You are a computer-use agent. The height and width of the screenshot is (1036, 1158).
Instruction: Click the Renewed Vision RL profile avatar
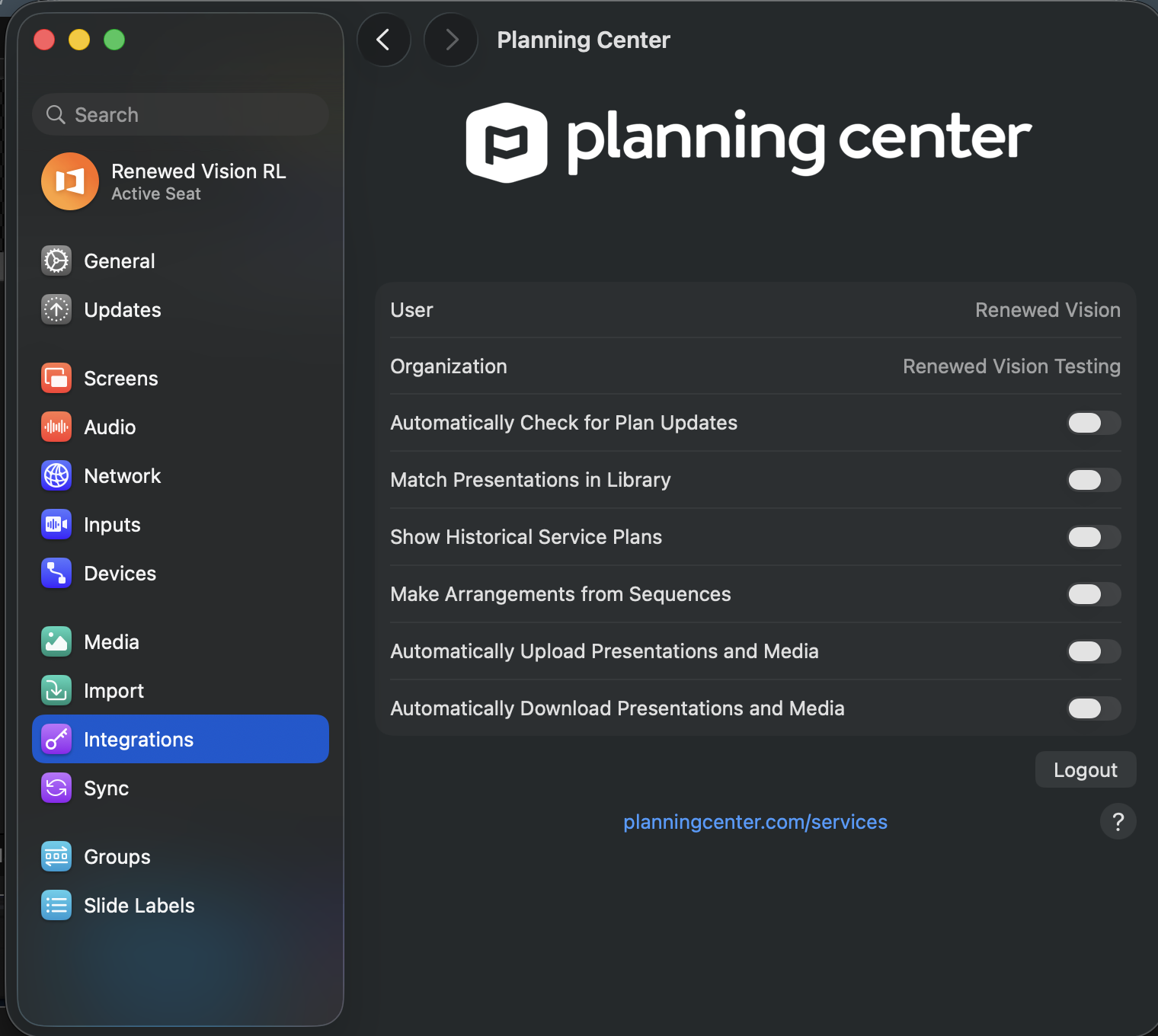click(70, 181)
